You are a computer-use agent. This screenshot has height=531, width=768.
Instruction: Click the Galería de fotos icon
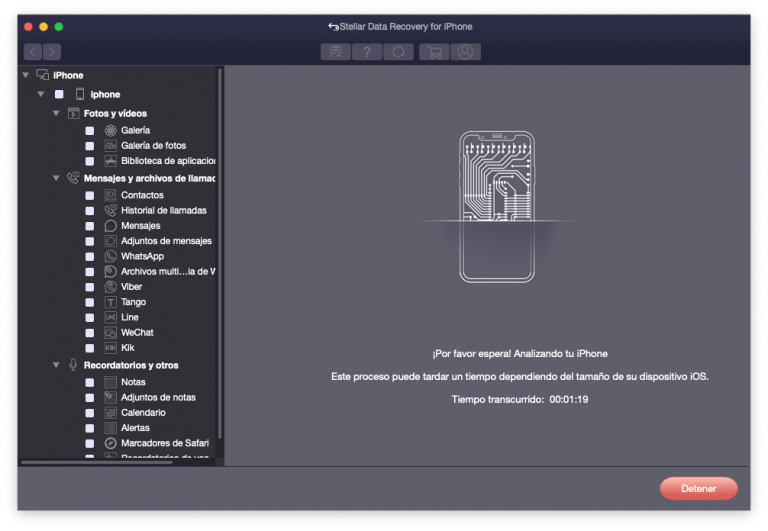coord(111,145)
